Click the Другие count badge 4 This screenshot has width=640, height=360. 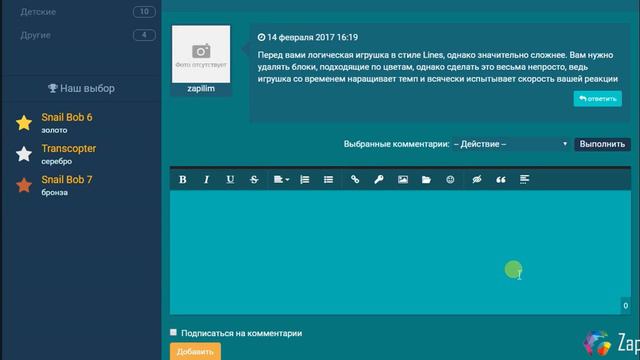[x=144, y=35]
